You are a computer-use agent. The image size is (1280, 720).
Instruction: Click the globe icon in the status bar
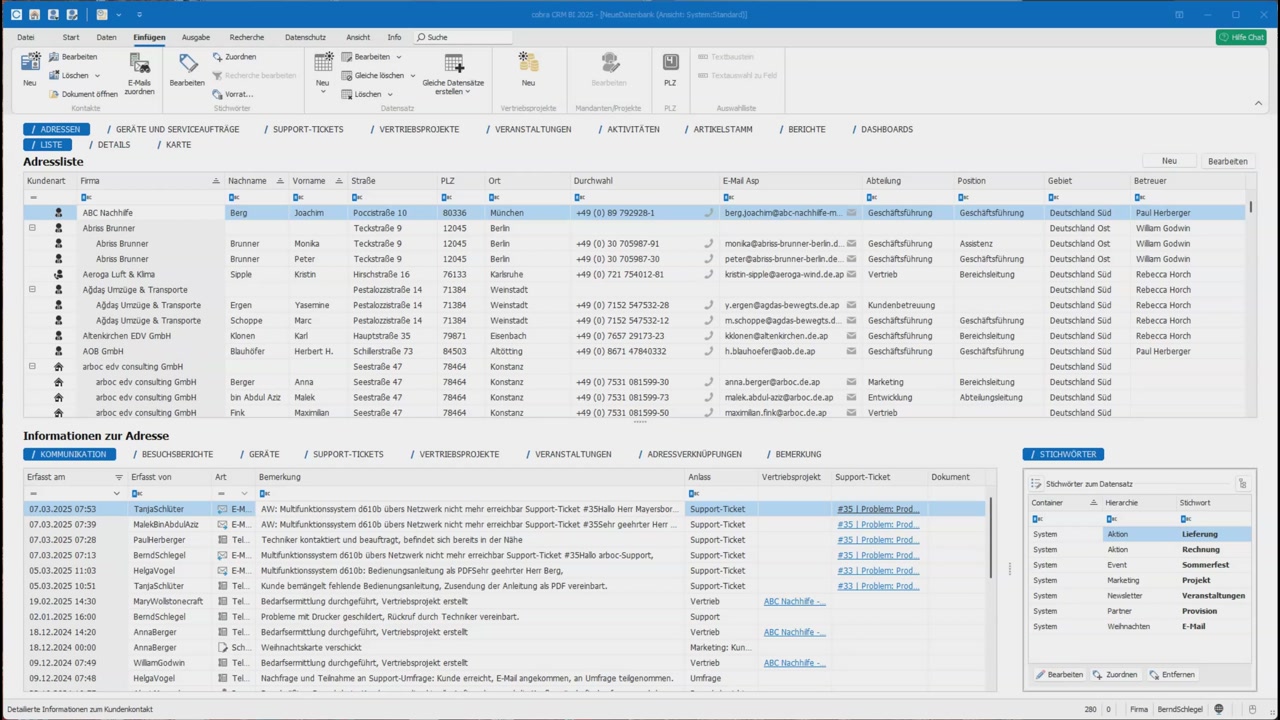point(1218,709)
